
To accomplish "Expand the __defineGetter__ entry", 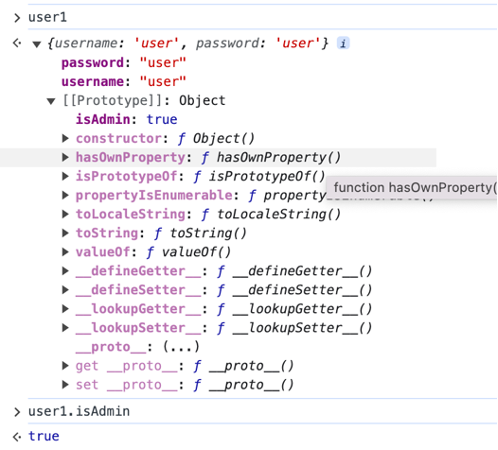I will pos(65,271).
